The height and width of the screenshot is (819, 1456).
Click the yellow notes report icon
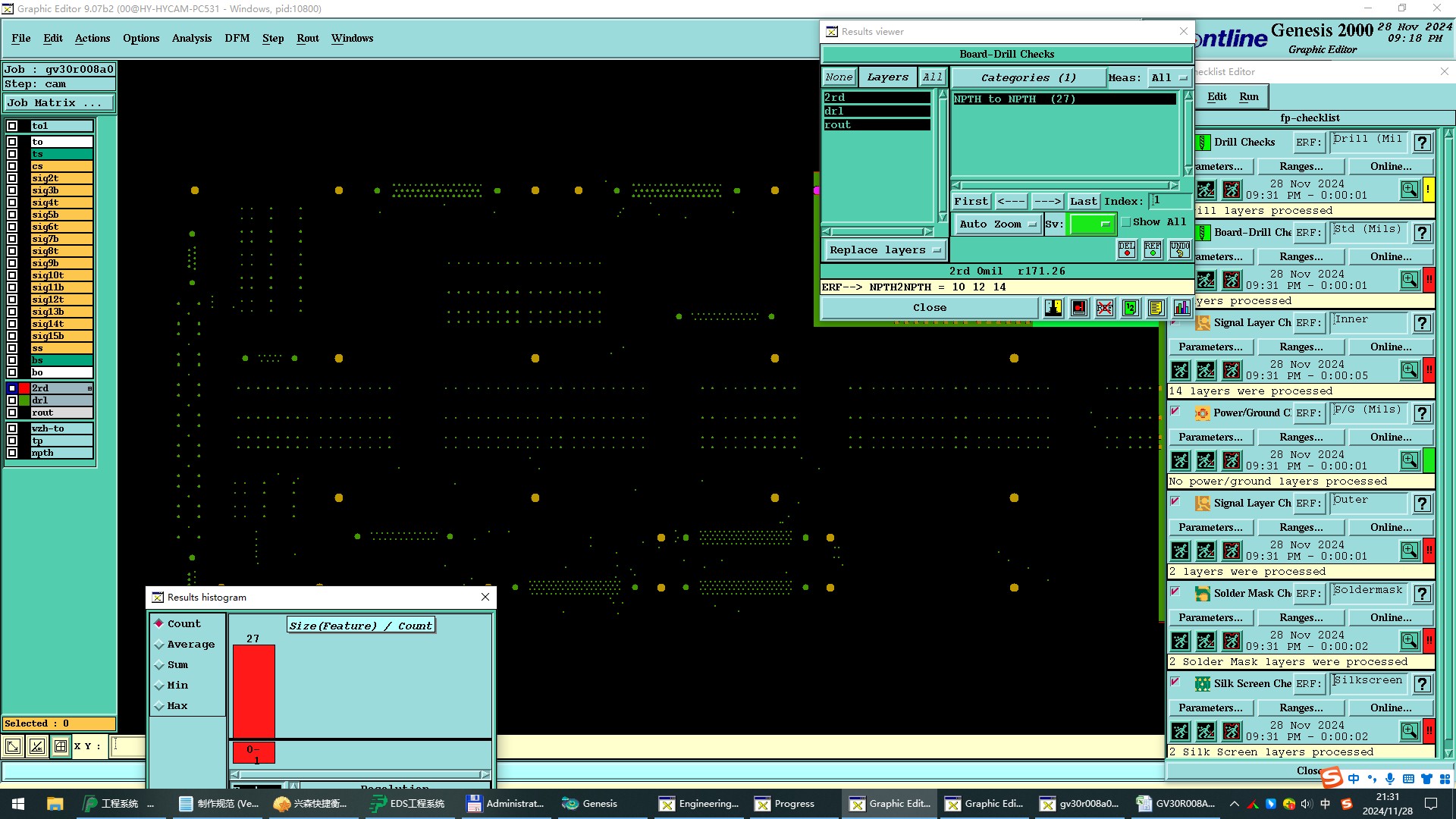1156,307
